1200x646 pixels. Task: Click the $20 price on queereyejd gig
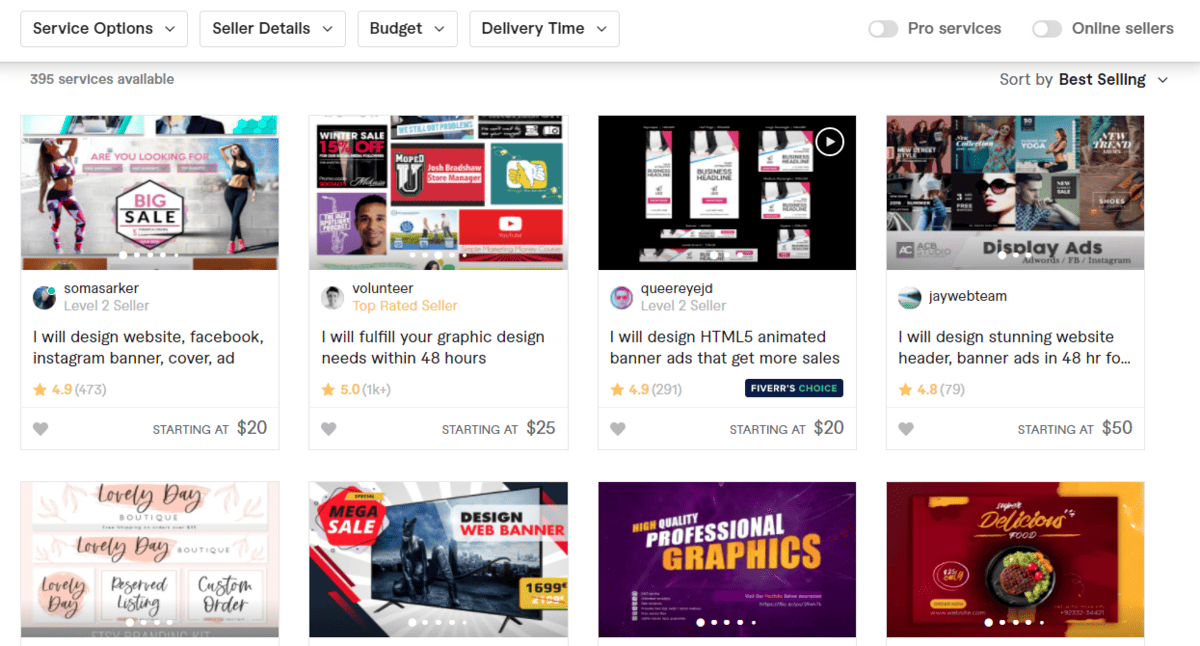[829, 428]
